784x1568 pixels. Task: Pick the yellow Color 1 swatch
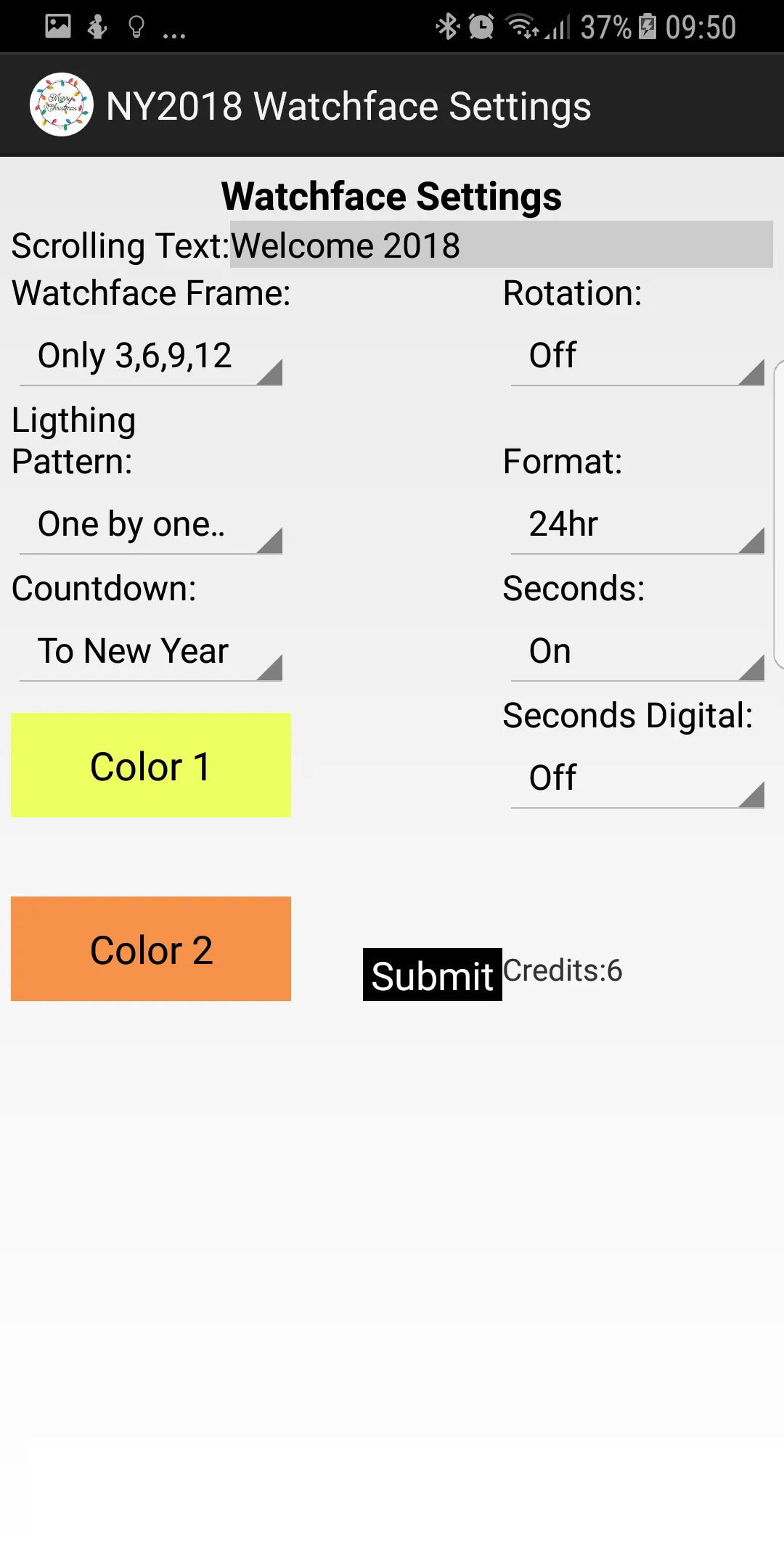pos(151,765)
